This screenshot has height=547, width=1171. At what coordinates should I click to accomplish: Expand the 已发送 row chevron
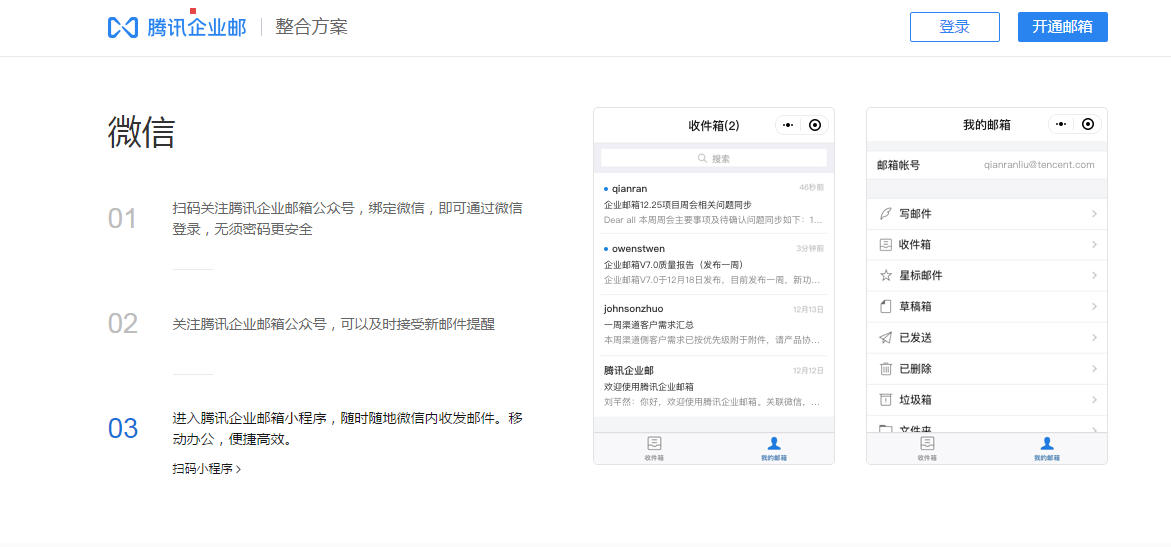[1094, 338]
